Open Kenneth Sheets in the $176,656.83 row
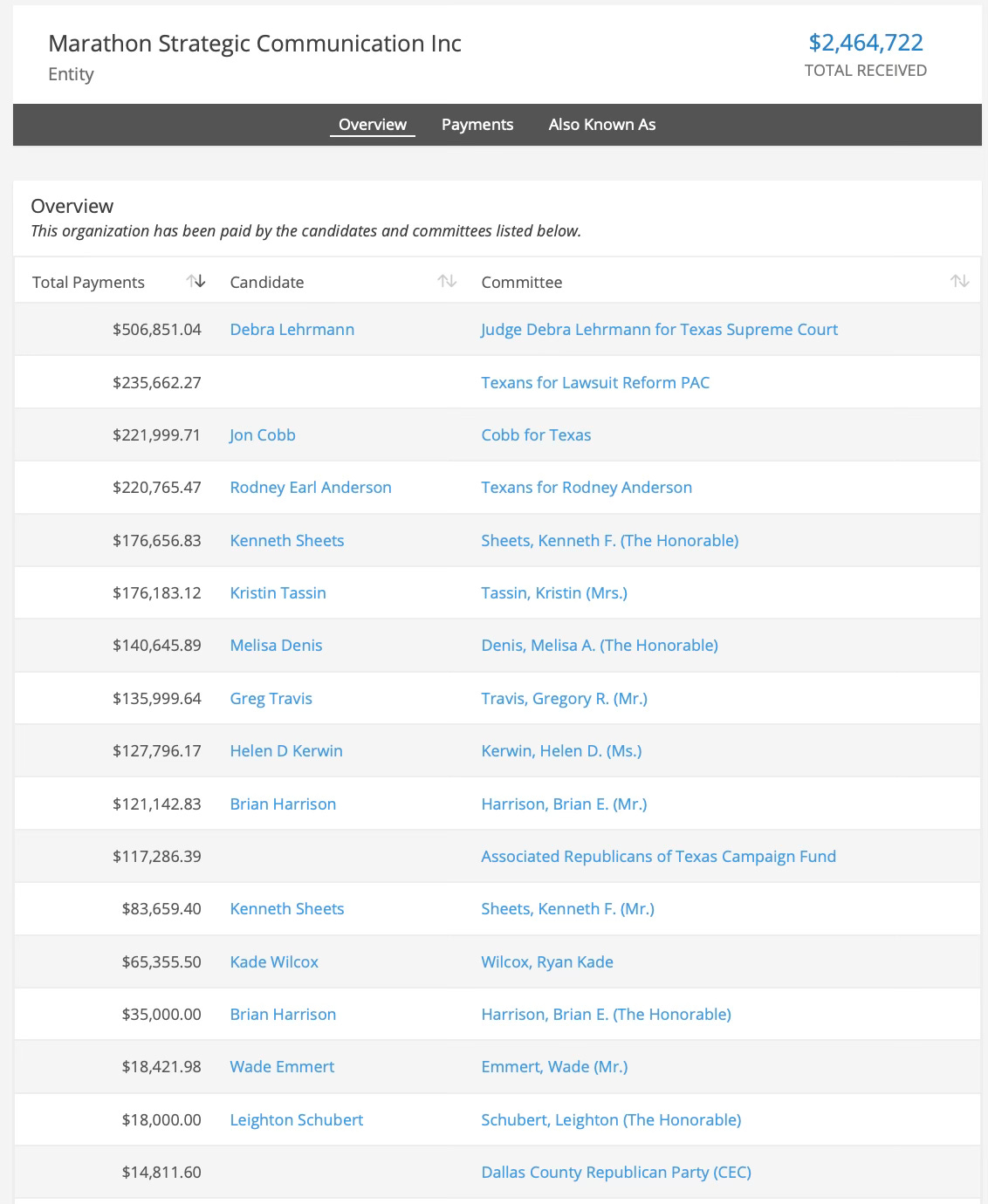This screenshot has height=1204, width=988. (x=287, y=540)
